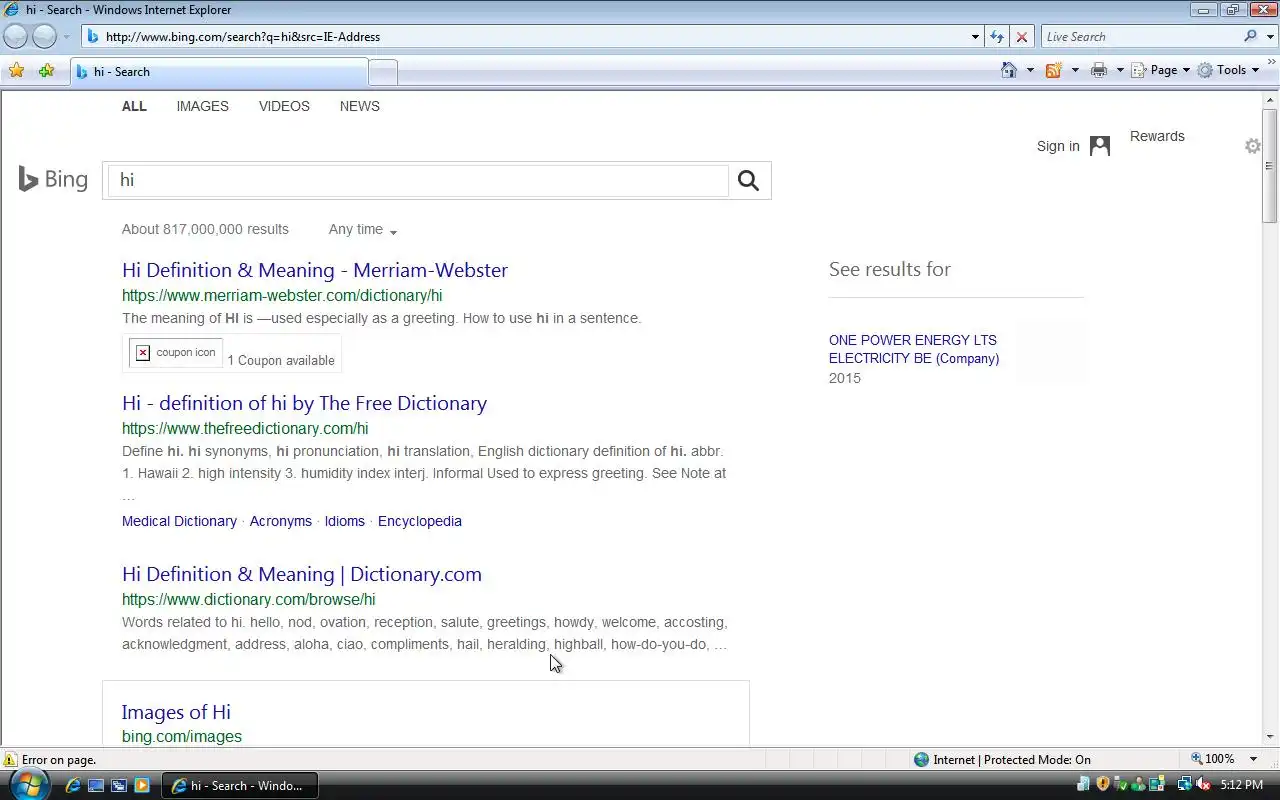
Task: Launch Internet Explorer from Quick Launch
Action: tap(73, 786)
